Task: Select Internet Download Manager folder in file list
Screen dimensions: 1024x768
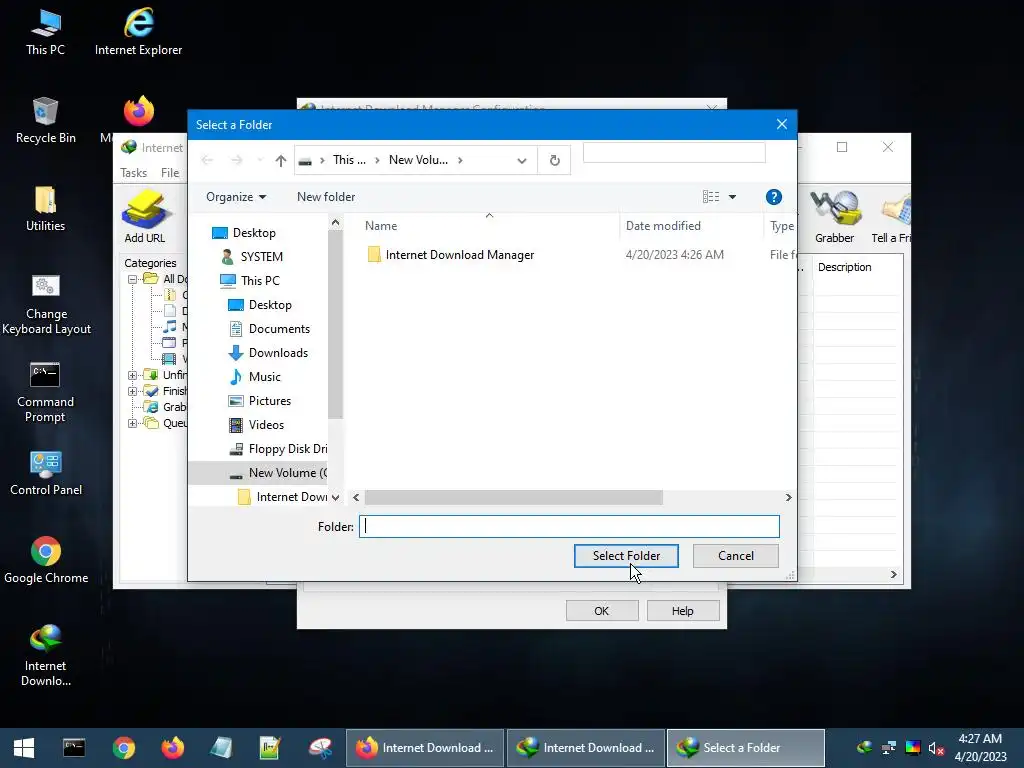Action: (x=451, y=255)
